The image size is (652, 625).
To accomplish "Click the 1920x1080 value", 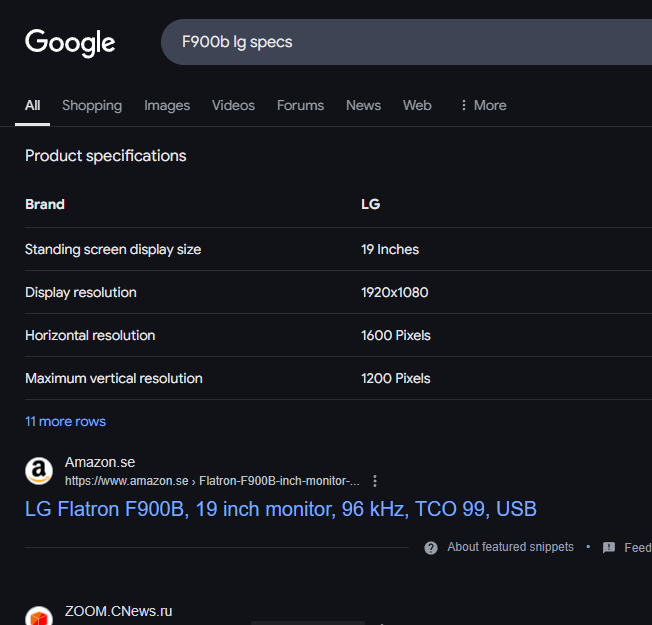I will pyautogui.click(x=395, y=292).
